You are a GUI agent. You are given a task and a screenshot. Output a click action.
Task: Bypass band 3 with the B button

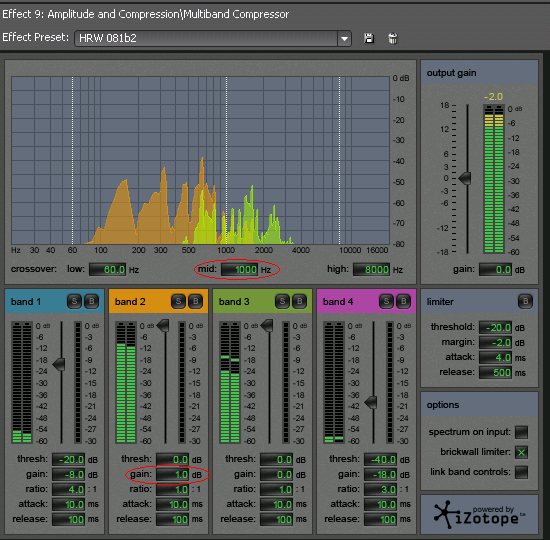click(300, 301)
